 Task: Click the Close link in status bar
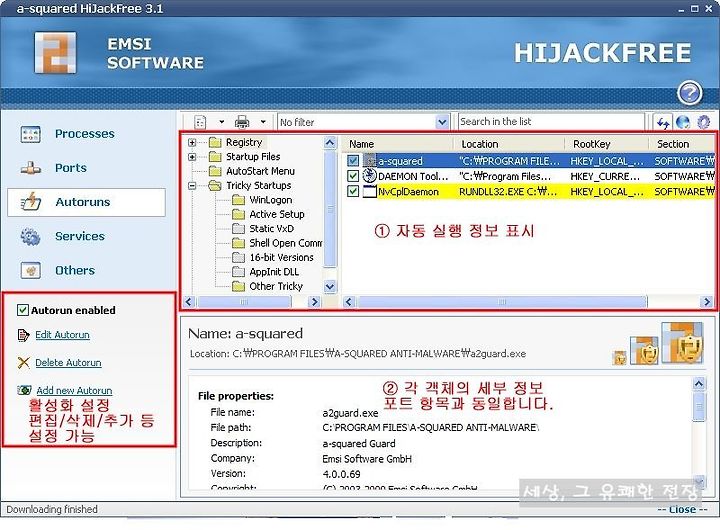682,509
